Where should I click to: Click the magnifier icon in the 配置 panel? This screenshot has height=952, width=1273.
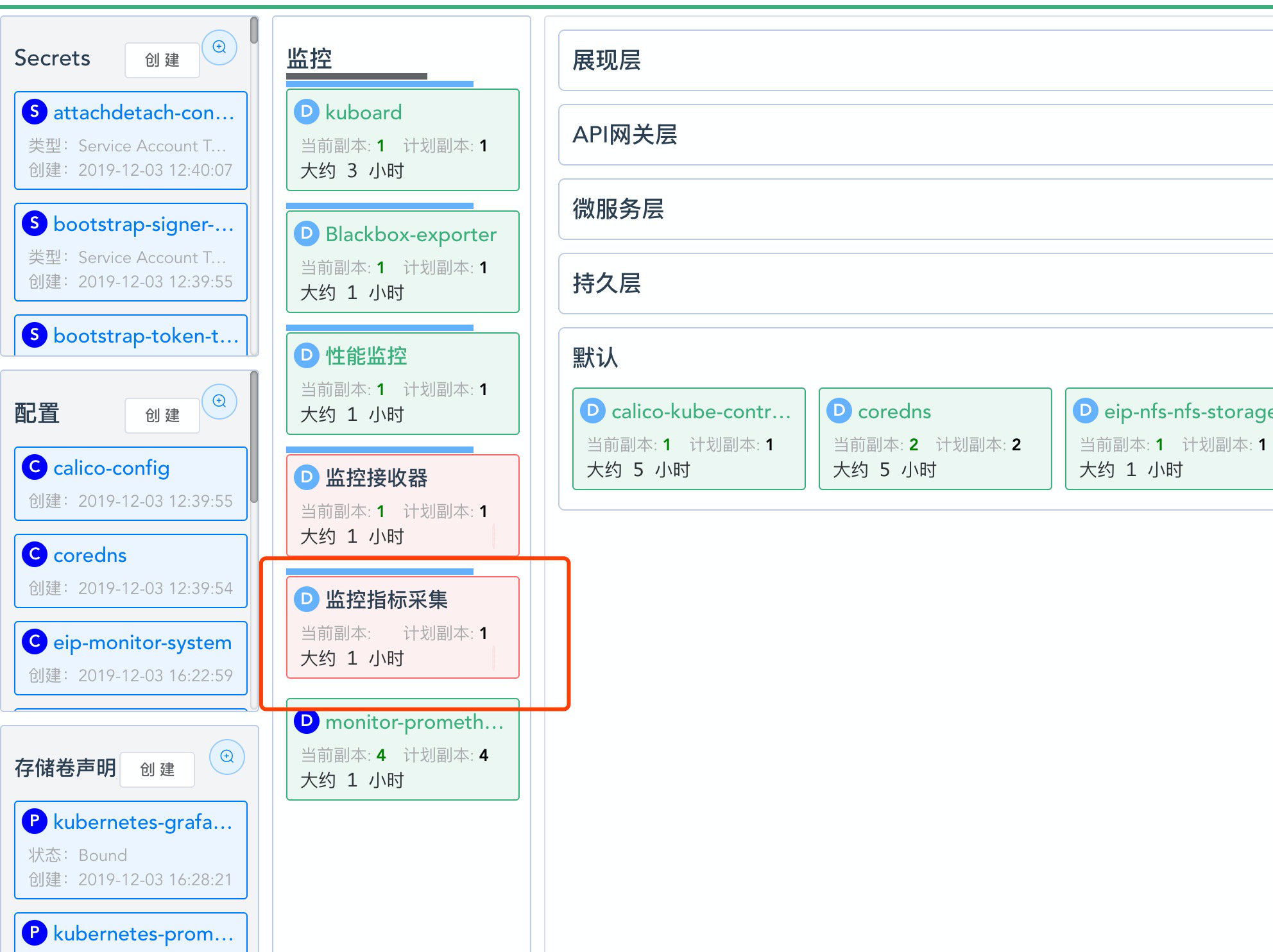[219, 402]
